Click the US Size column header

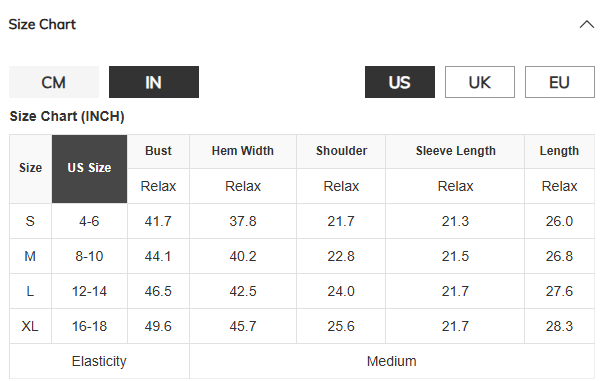click(x=89, y=168)
